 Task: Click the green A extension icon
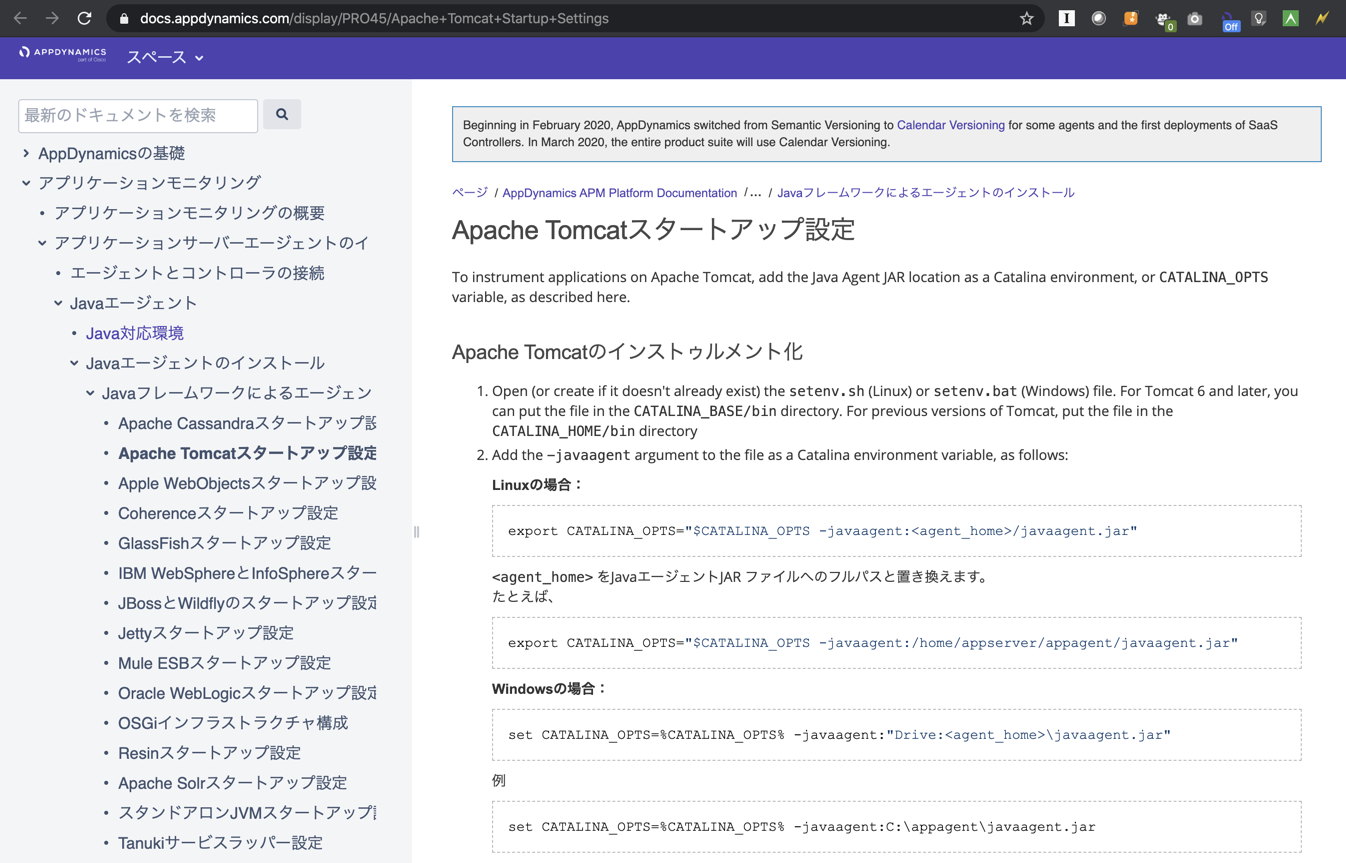[1290, 18]
